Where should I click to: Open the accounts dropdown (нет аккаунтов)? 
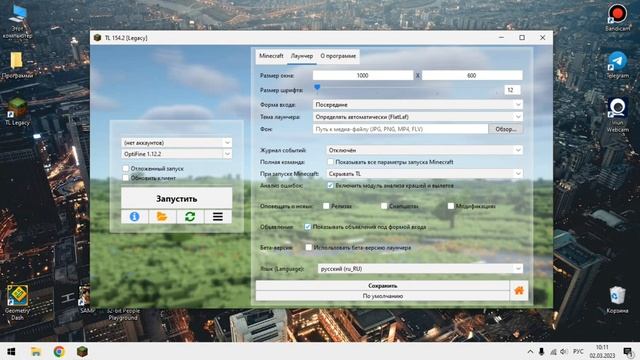click(176, 142)
